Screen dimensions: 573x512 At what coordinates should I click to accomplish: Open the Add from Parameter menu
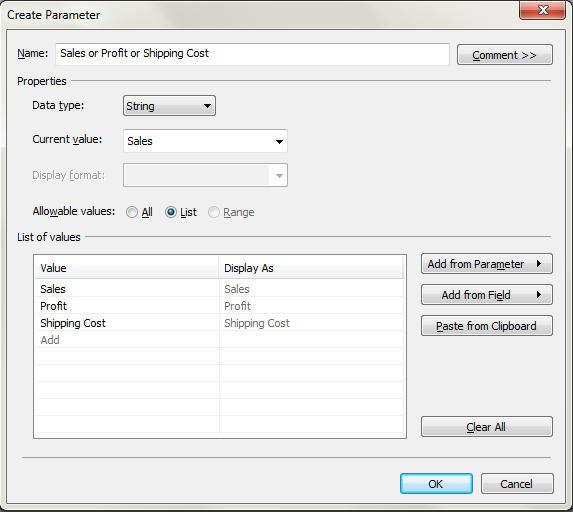coord(487,264)
